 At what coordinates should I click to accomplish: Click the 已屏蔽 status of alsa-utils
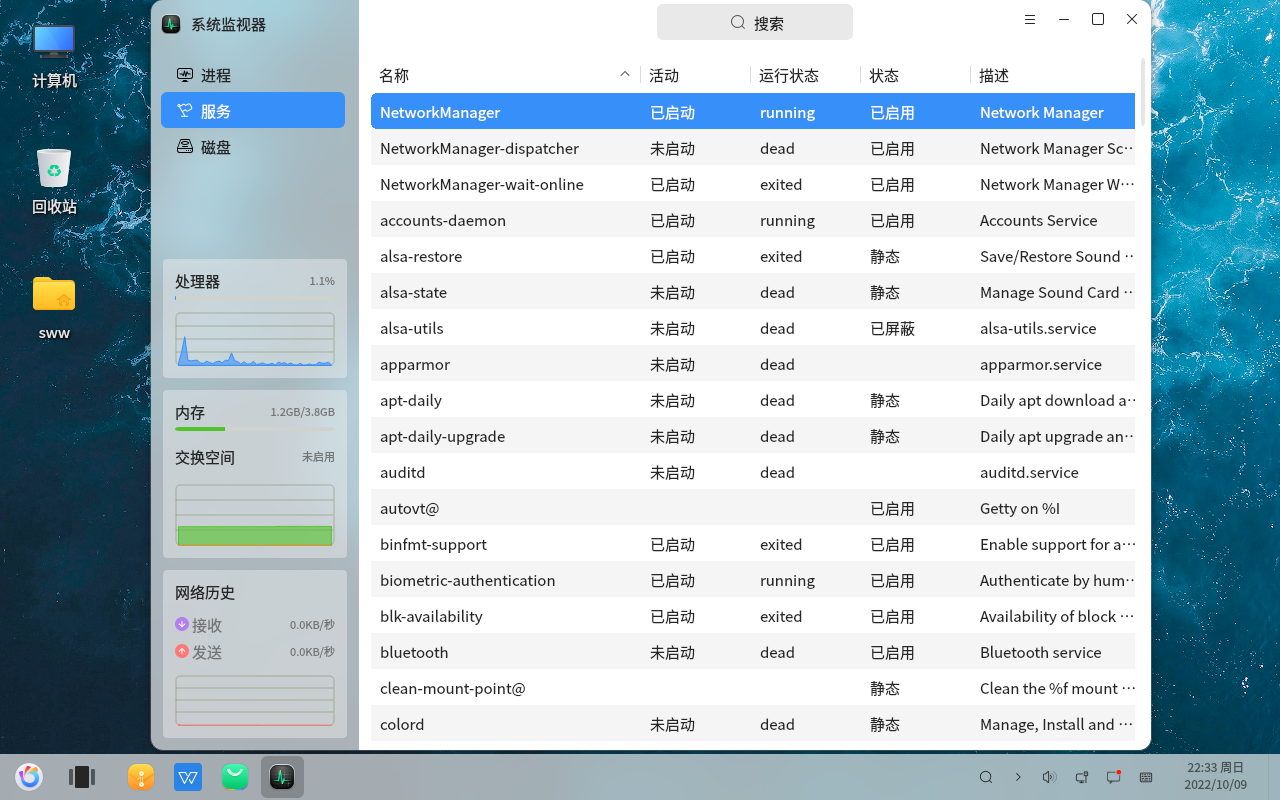tap(892, 328)
